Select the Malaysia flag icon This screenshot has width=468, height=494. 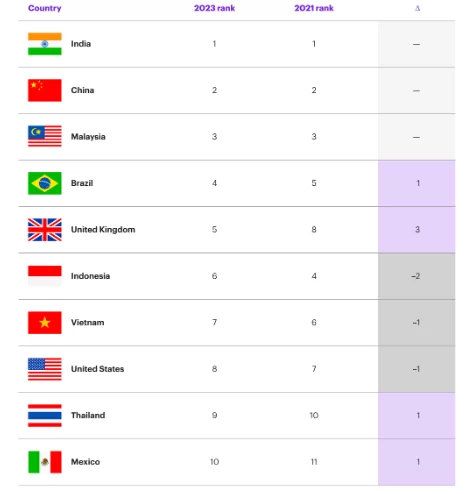45,136
